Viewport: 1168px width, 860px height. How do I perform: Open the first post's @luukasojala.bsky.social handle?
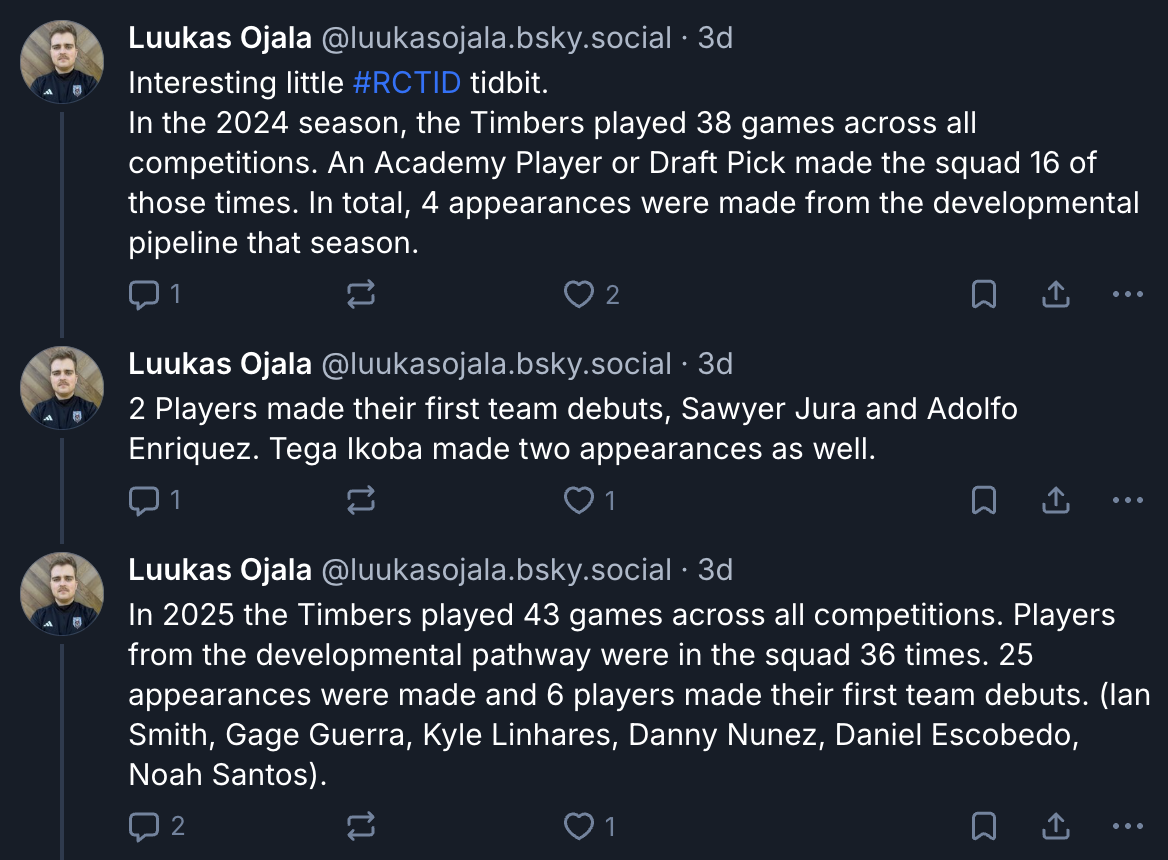point(495,38)
